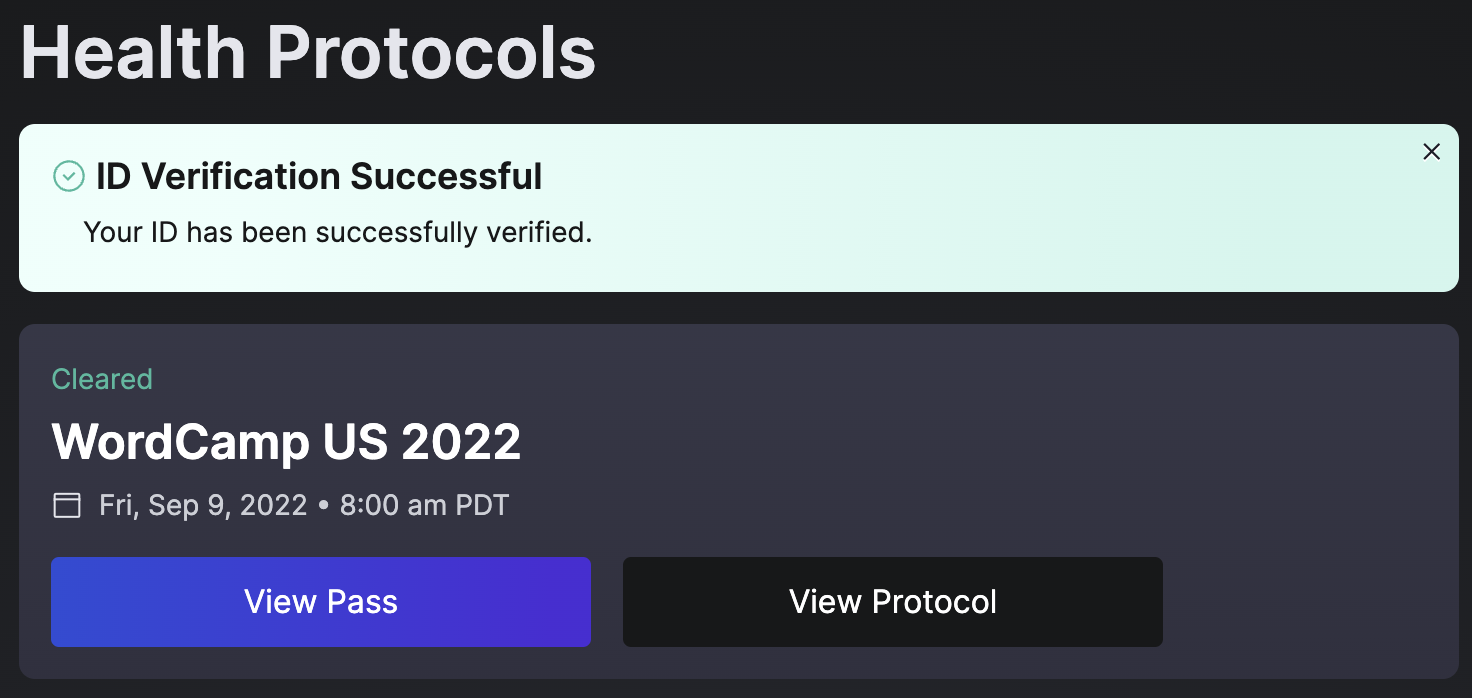This screenshot has height=698, width=1472.
Task: Click the circled check next to ID Verification Successful
Action: tap(67, 176)
